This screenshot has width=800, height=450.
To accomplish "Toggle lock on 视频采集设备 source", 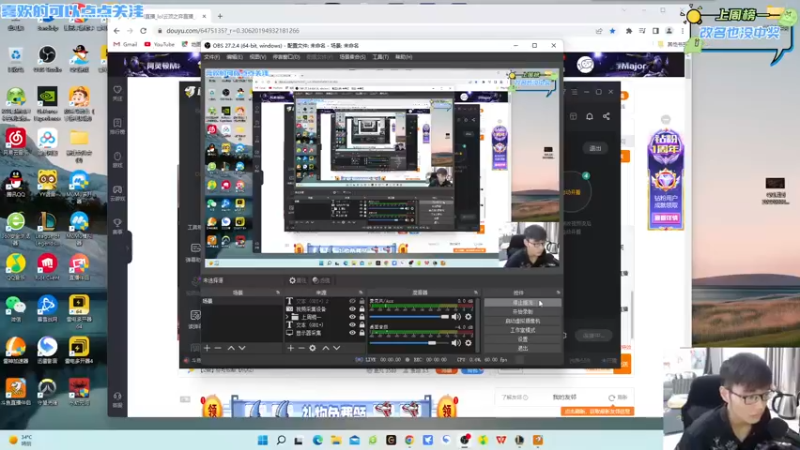I will coord(362,309).
